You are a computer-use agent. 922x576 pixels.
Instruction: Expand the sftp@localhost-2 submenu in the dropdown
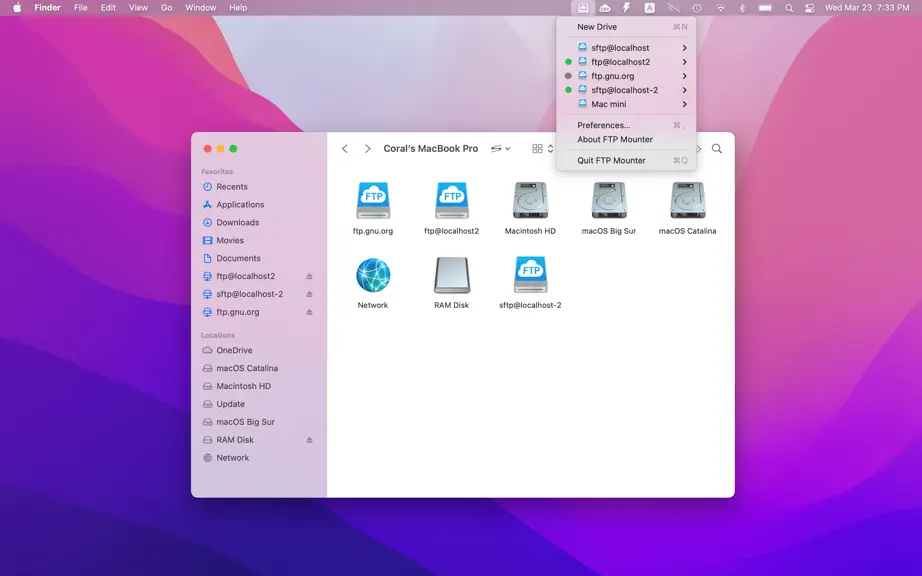pos(684,90)
